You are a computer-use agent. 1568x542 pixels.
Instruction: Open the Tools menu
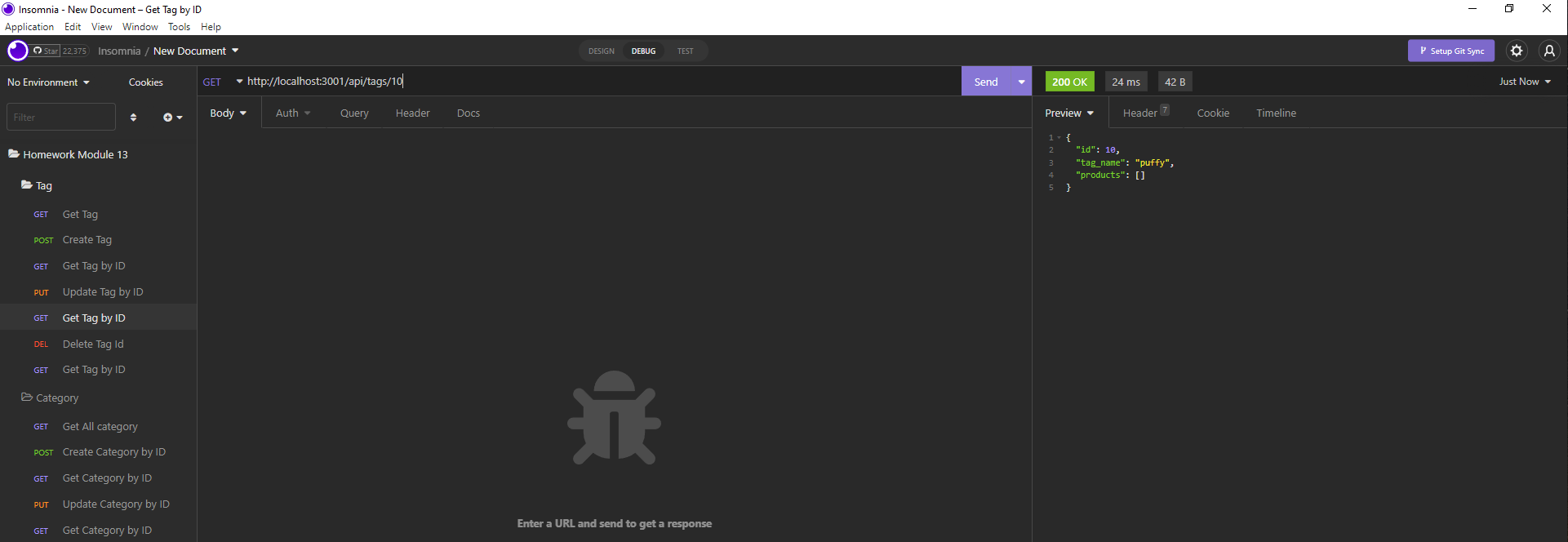click(179, 27)
